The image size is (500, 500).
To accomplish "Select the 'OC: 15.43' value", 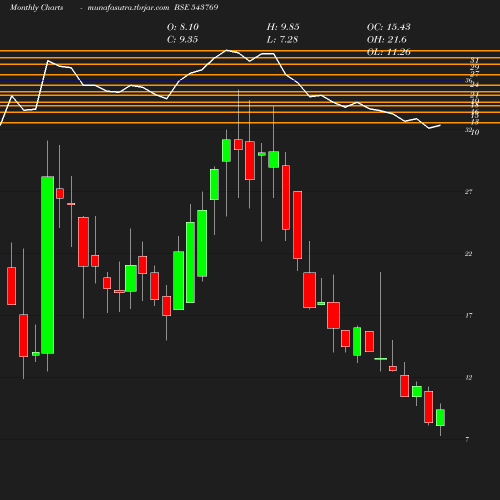I will point(388,27).
